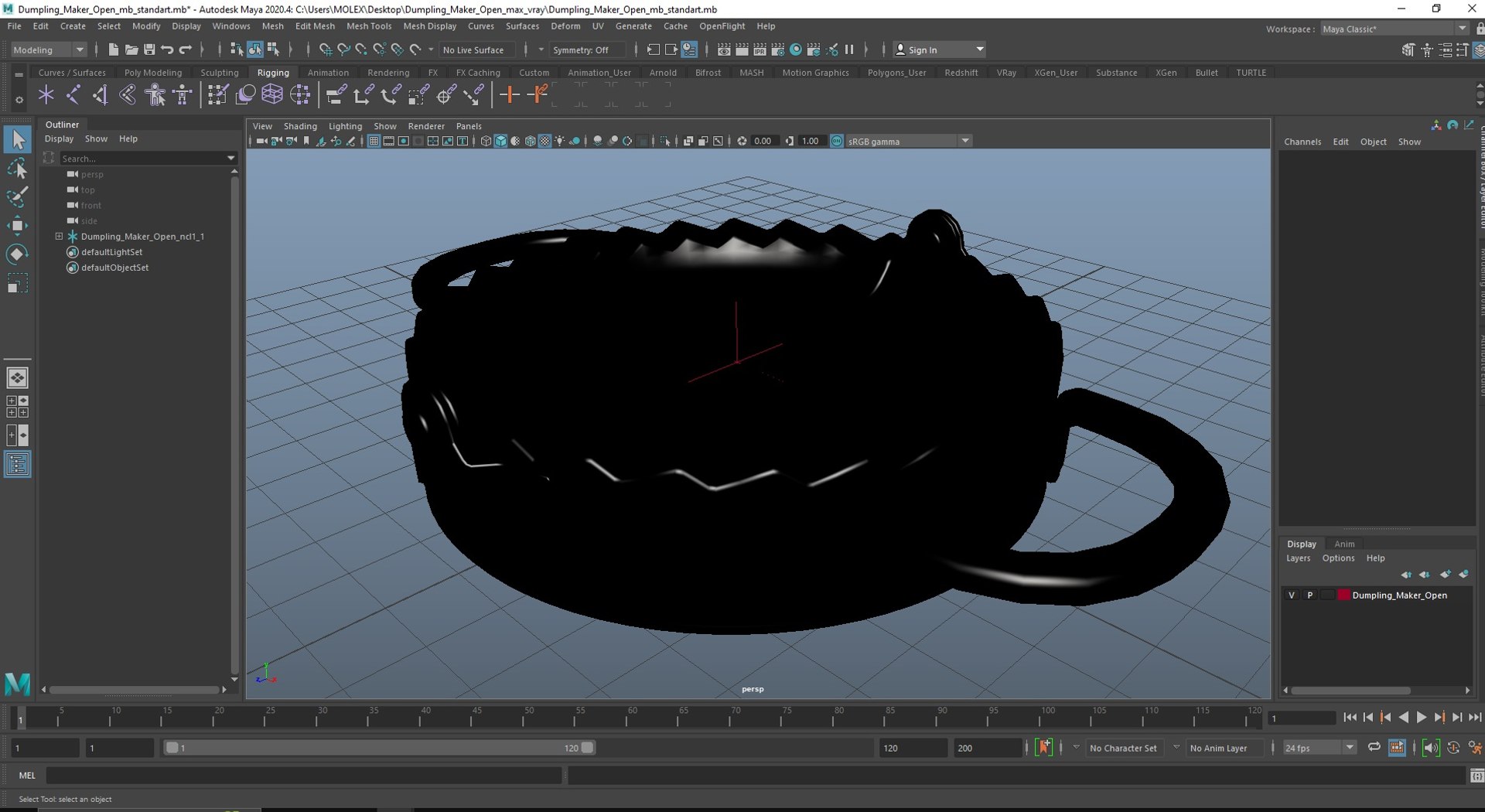Toggle sRGB gamma color management button
1485x812 pixels.
point(837,141)
